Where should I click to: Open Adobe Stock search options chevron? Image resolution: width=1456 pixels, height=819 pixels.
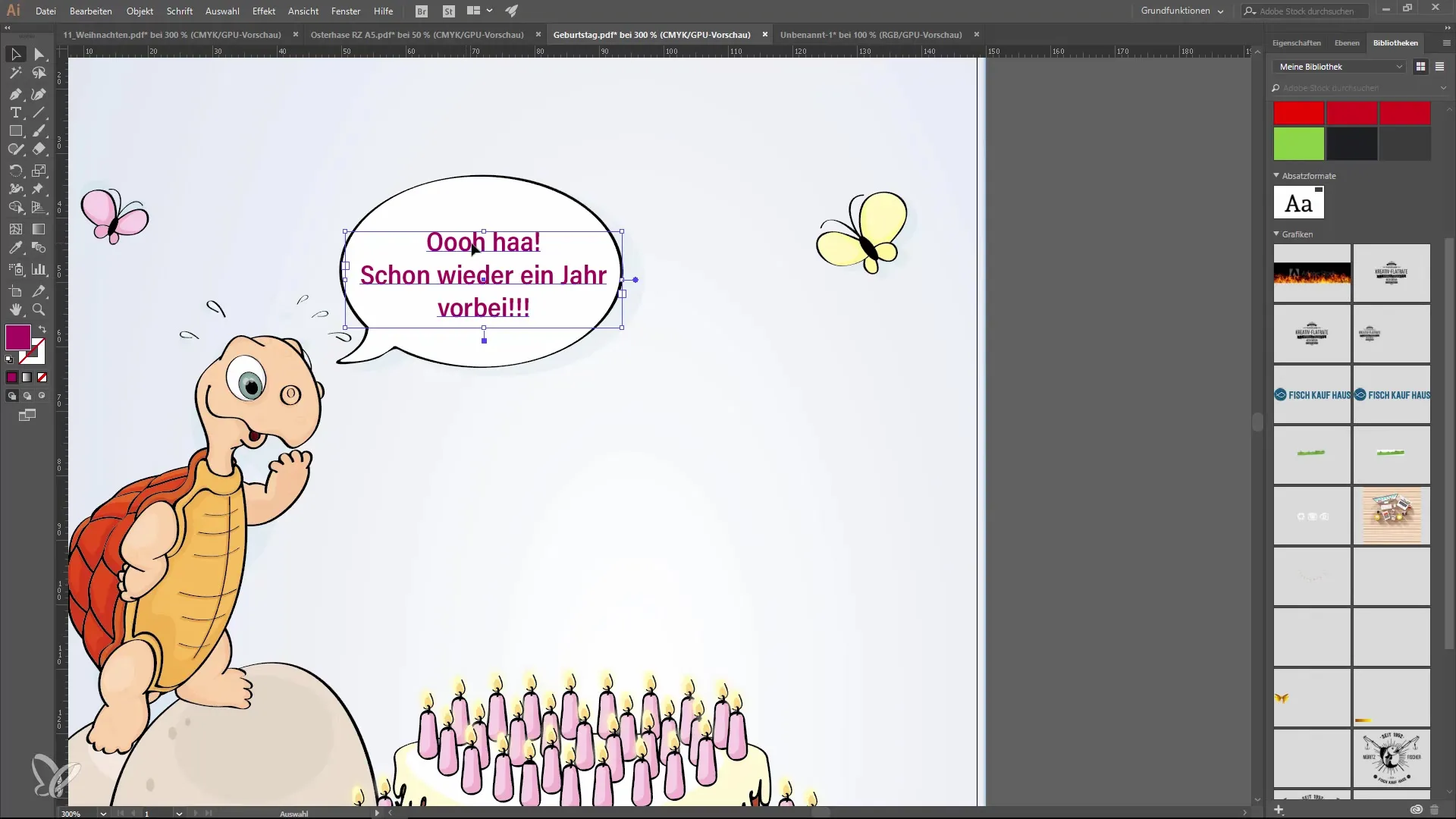point(1444,88)
